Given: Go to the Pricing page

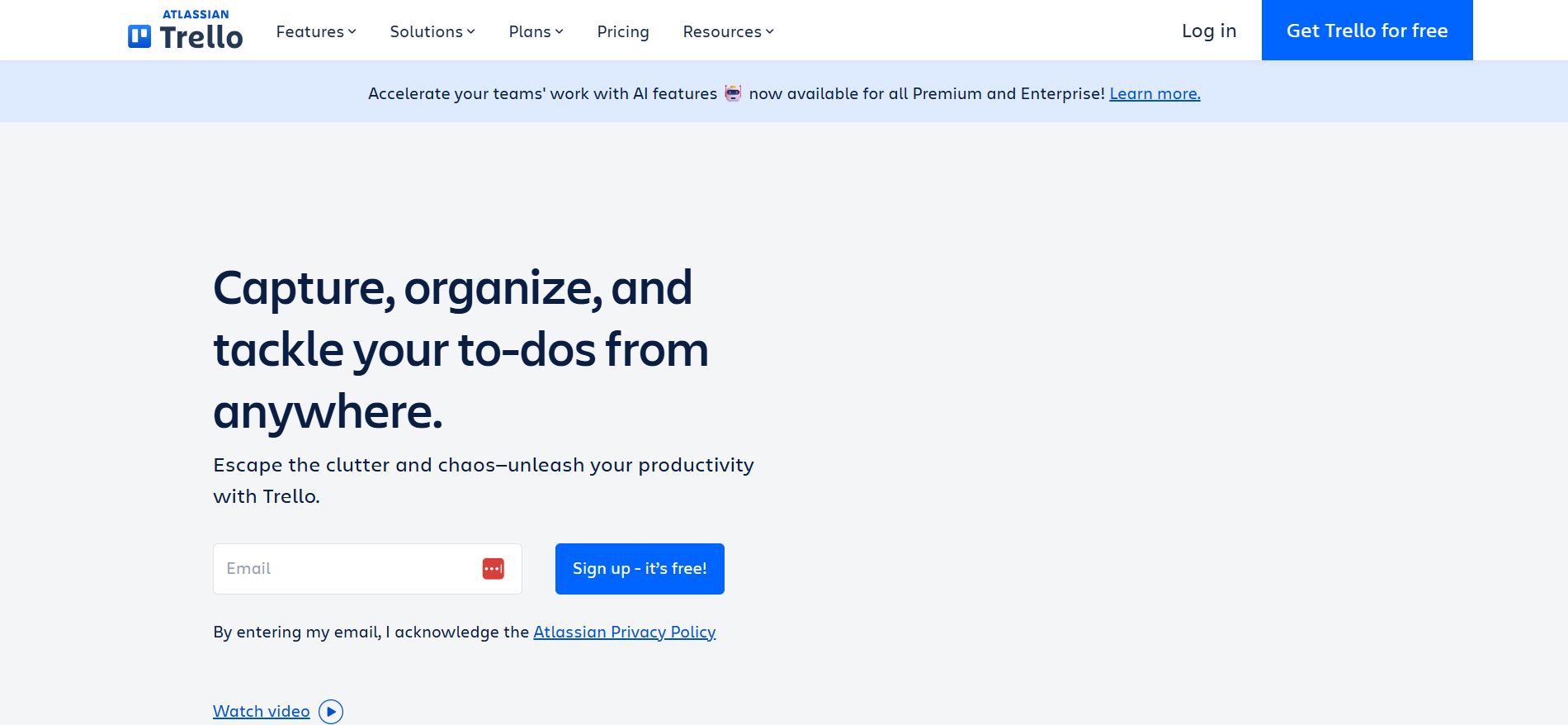Looking at the screenshot, I should tap(623, 31).
